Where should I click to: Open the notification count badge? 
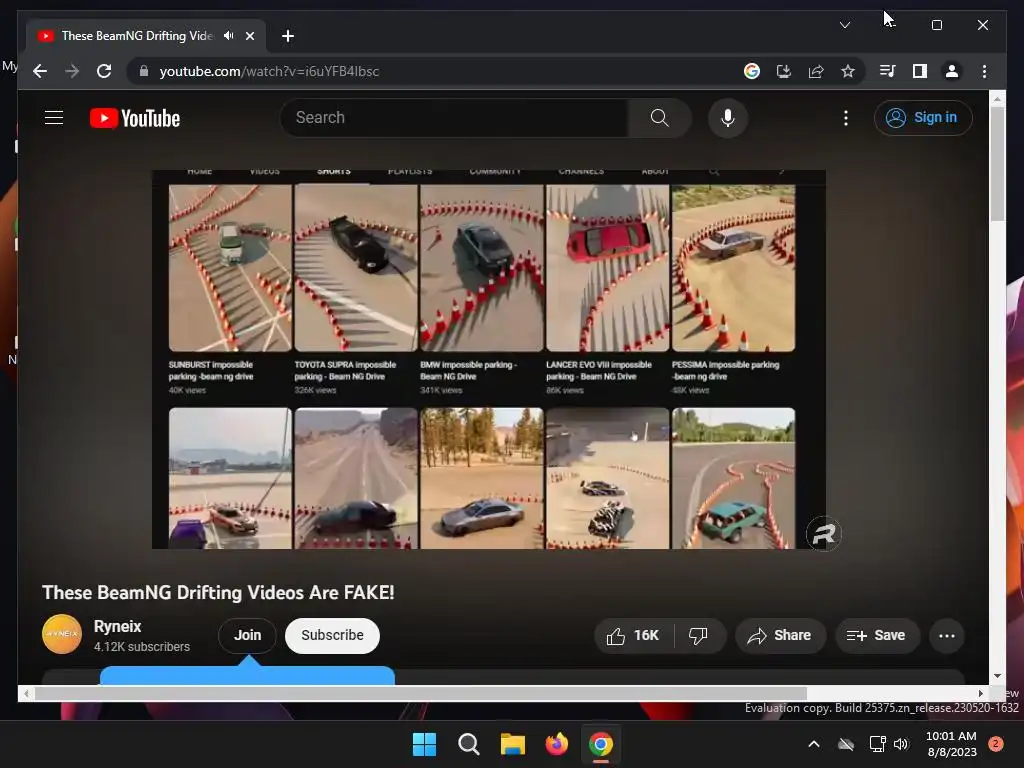point(995,744)
